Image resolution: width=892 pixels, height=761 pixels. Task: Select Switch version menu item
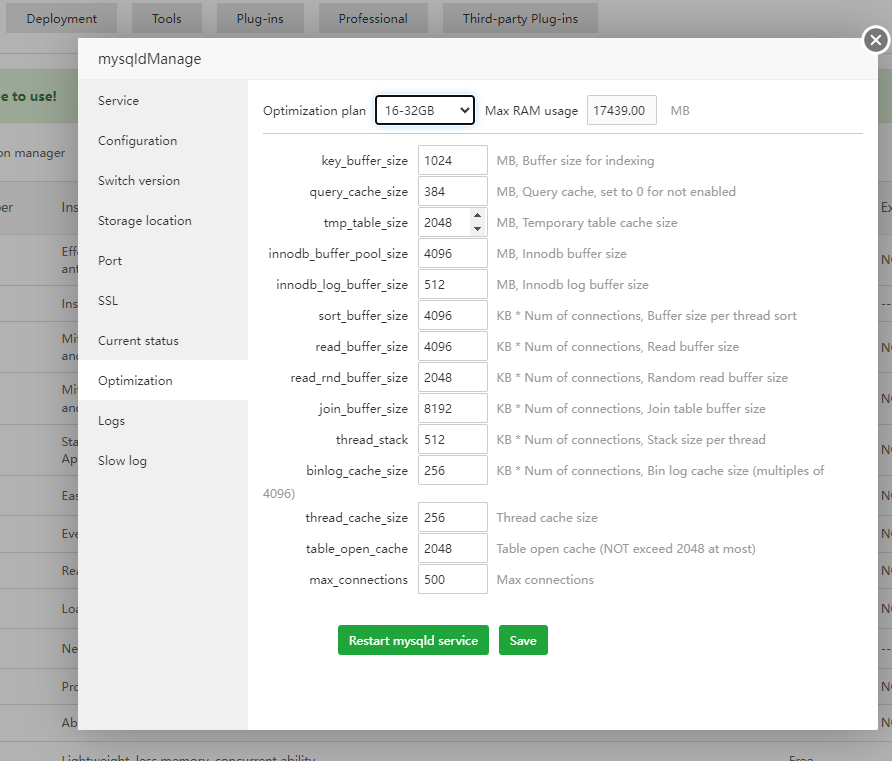tap(139, 181)
